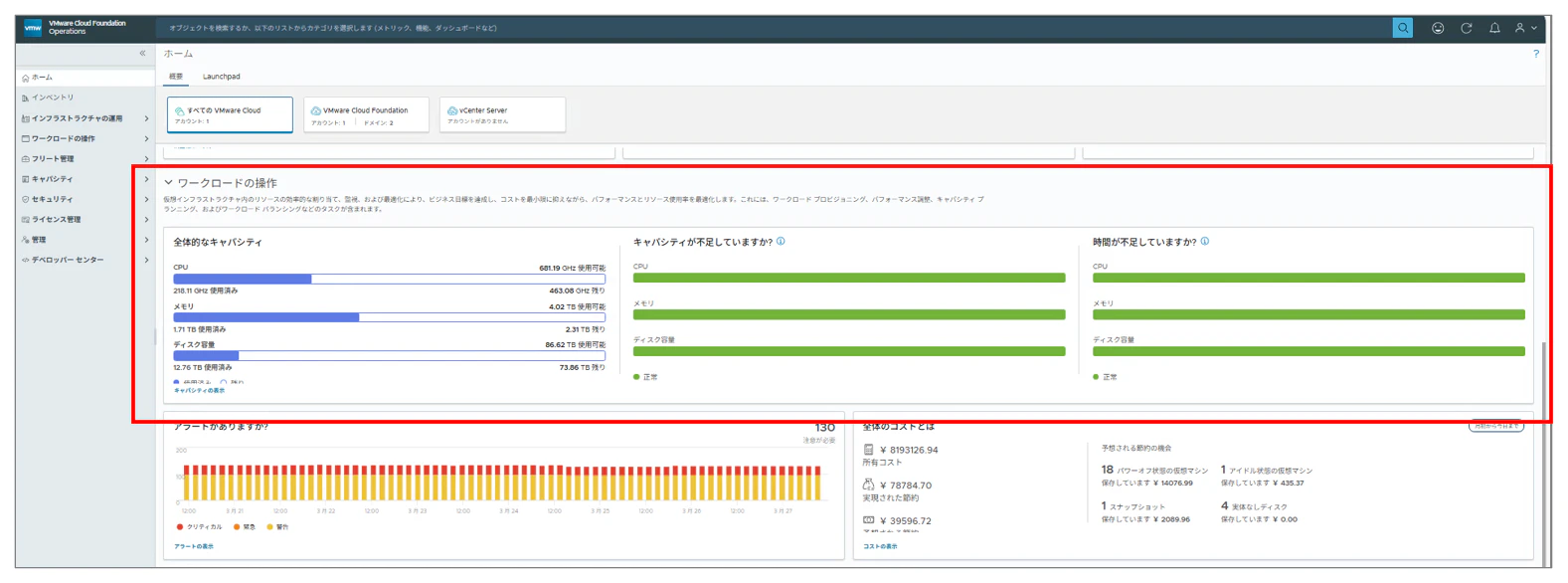Screen dimensions: 1568x583
Task: Select the VMware Cloud Foundation card
Action: (366, 114)
